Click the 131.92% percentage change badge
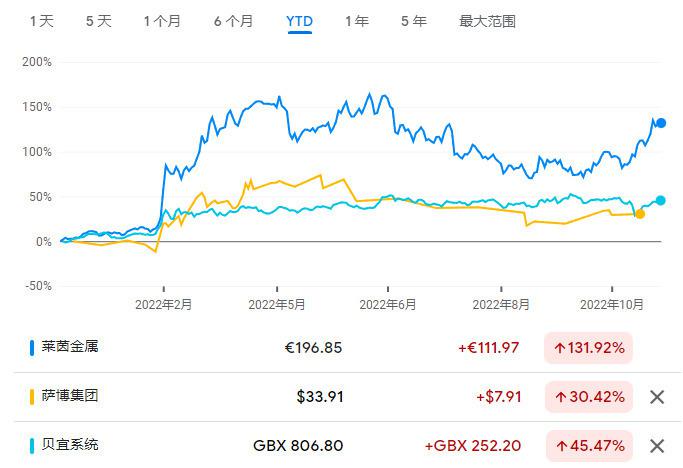 tap(588, 348)
